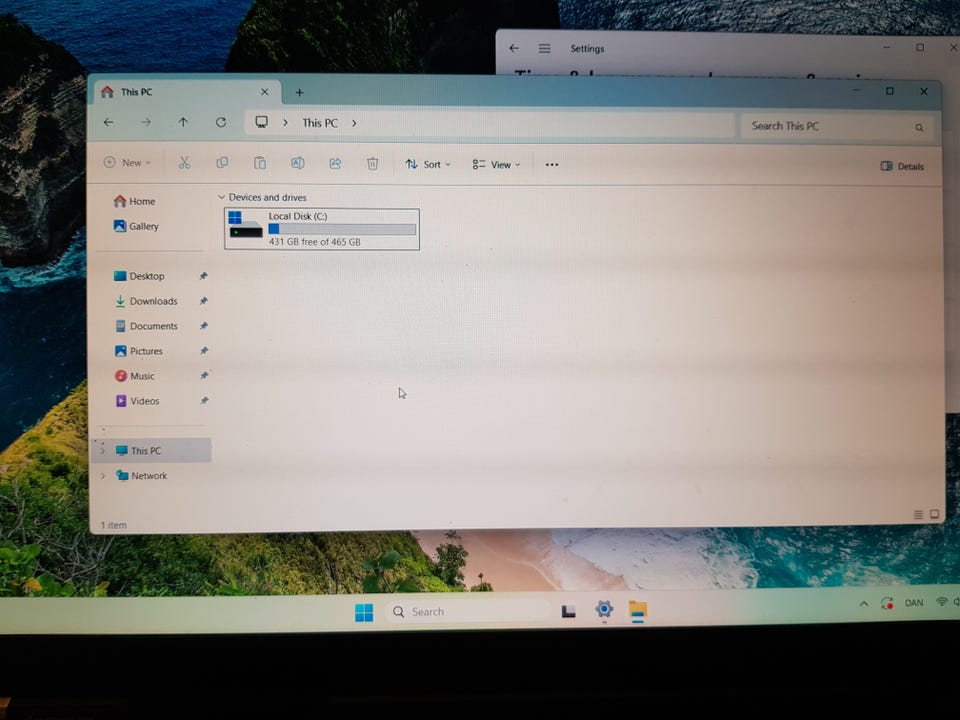Image resolution: width=960 pixels, height=720 pixels.
Task: Collapse the Devices and drives group
Action: (222, 197)
